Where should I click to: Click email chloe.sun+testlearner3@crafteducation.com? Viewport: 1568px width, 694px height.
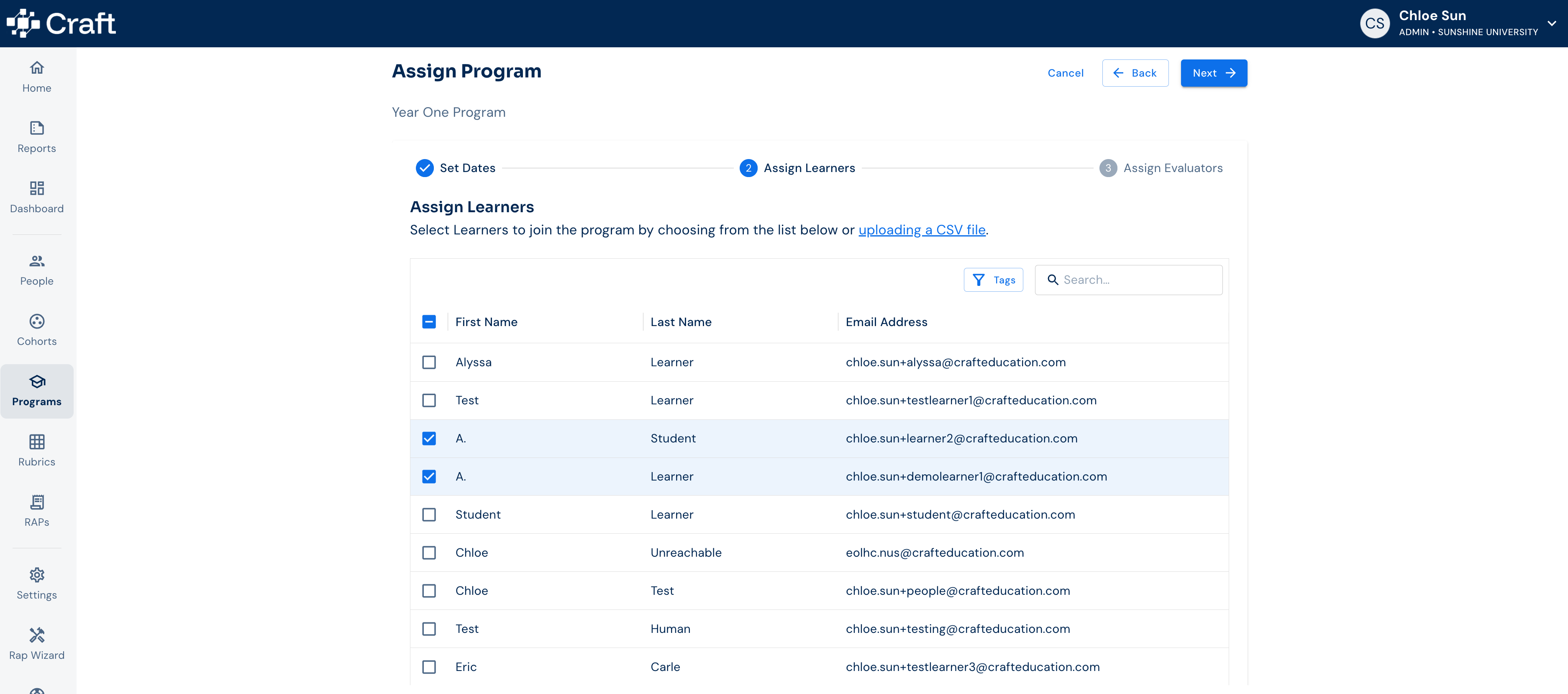click(x=972, y=667)
